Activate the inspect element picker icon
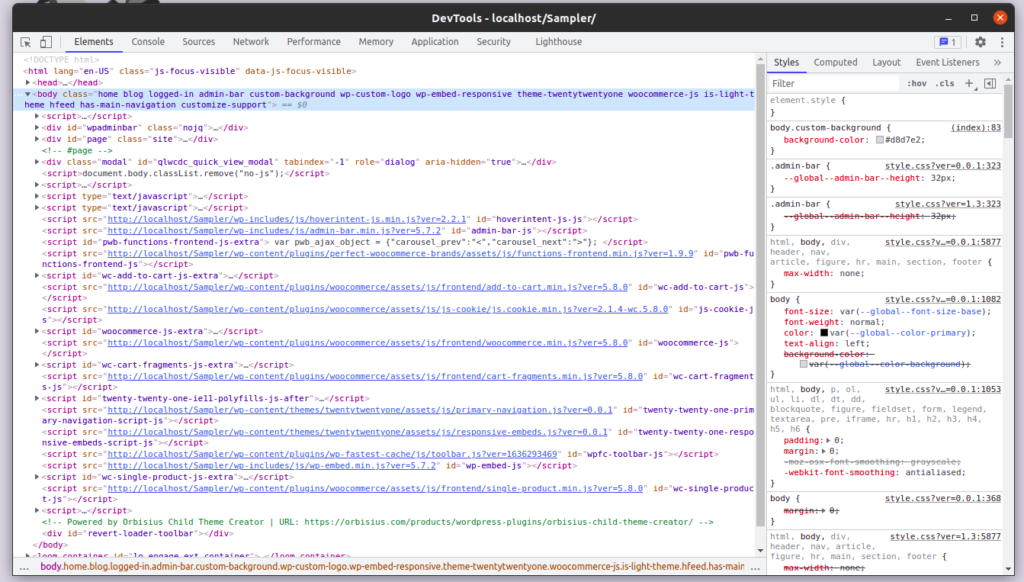 tap(26, 42)
